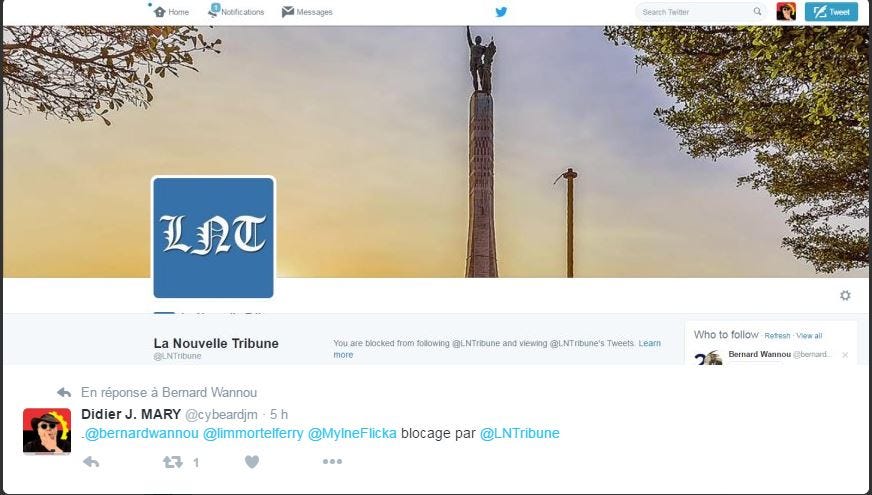Open Didier J. MARY's tweet avatar
This screenshot has width=872, height=495.
(47, 431)
